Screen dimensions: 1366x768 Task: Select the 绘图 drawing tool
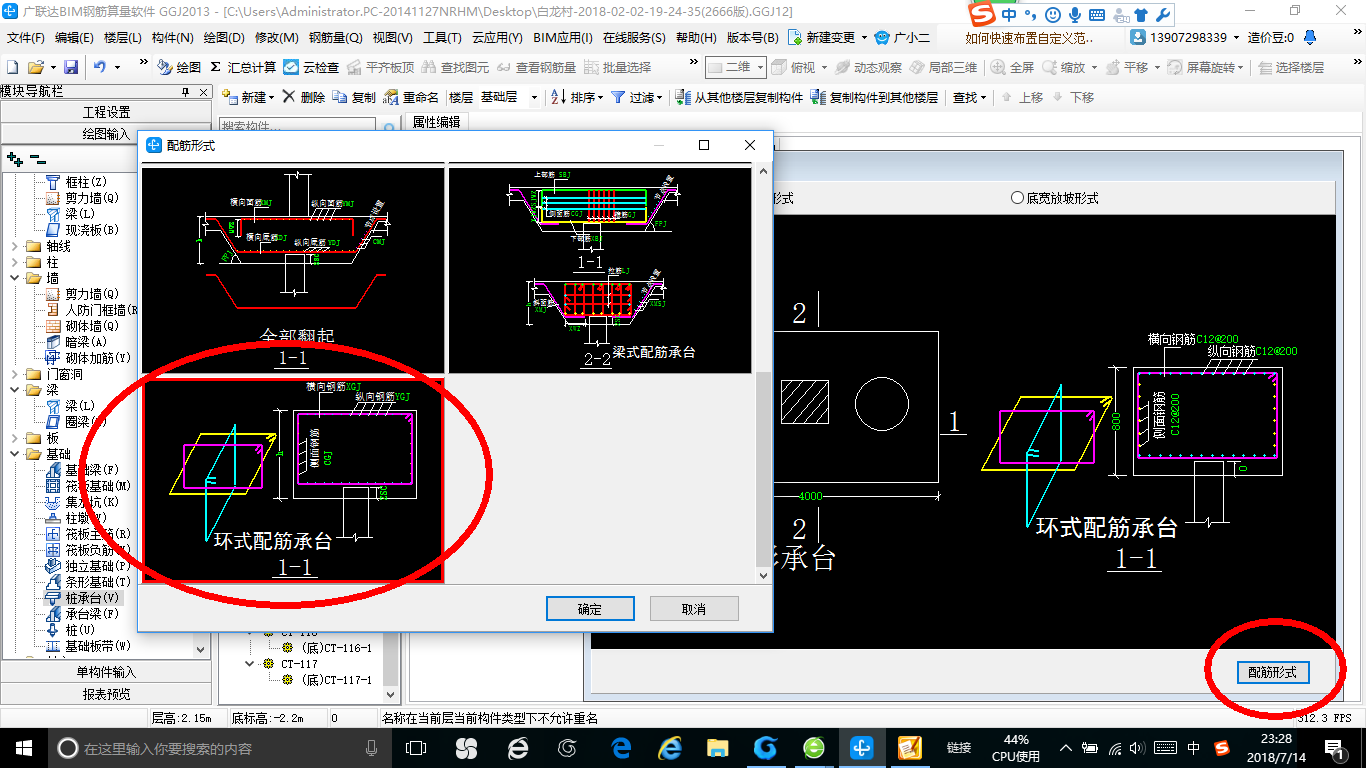click(179, 67)
